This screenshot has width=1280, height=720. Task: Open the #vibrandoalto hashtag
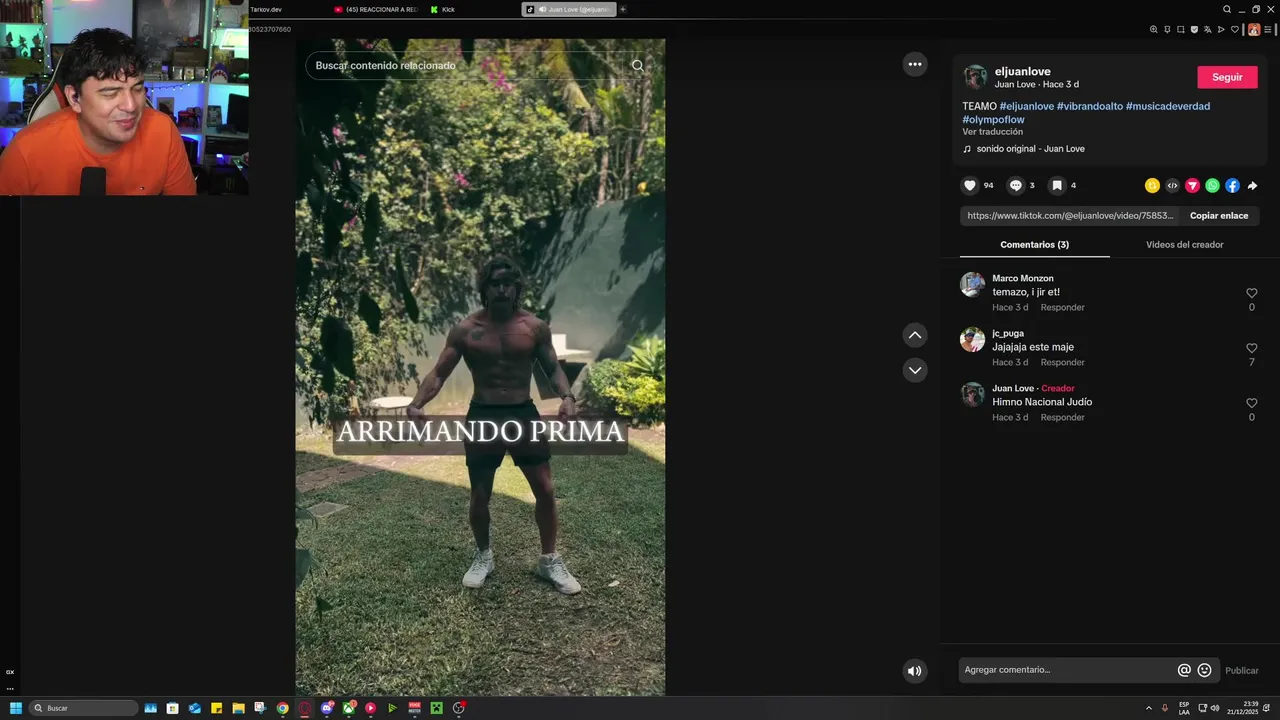(1089, 106)
